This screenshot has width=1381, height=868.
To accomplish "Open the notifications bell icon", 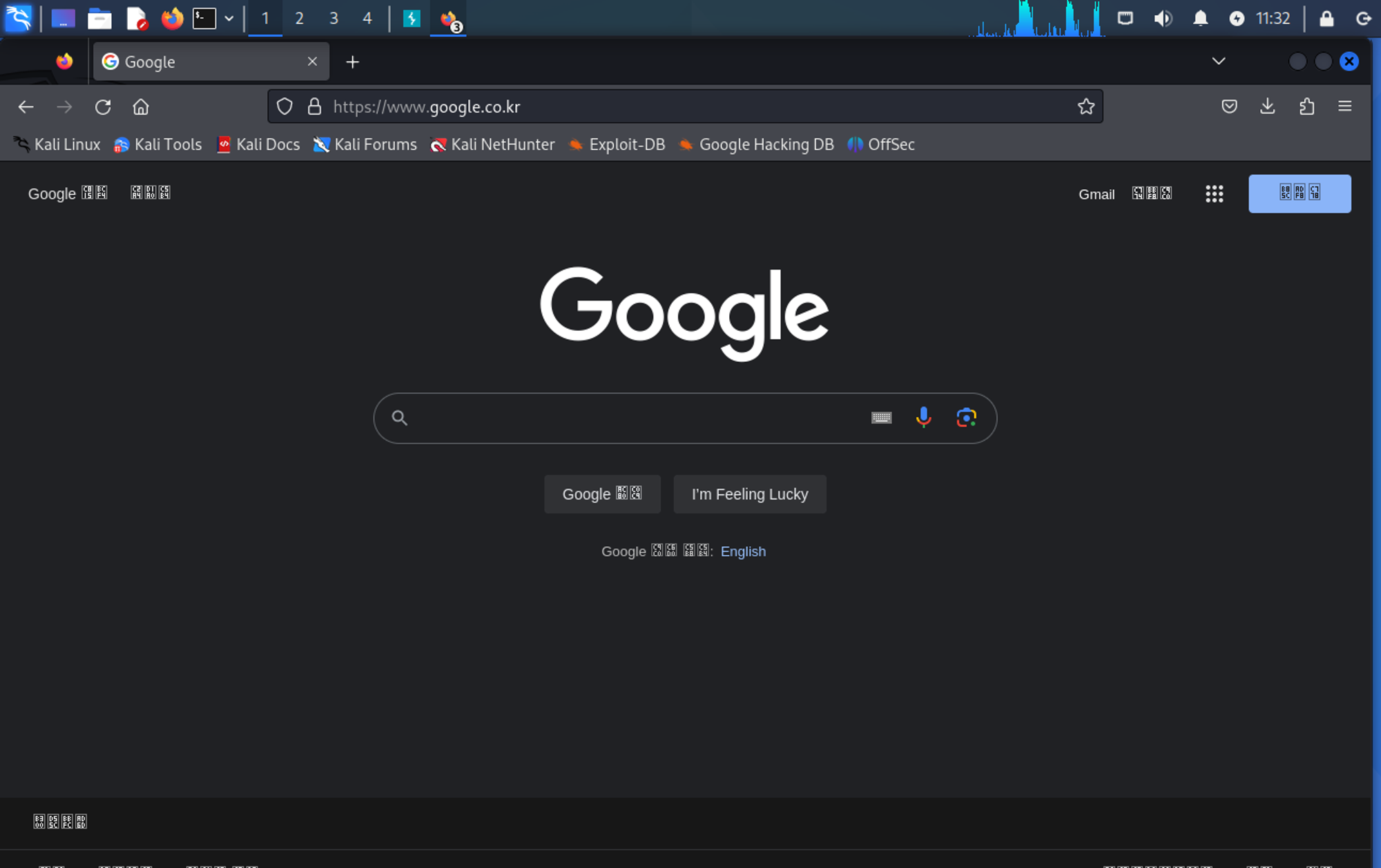I will click(x=1200, y=19).
